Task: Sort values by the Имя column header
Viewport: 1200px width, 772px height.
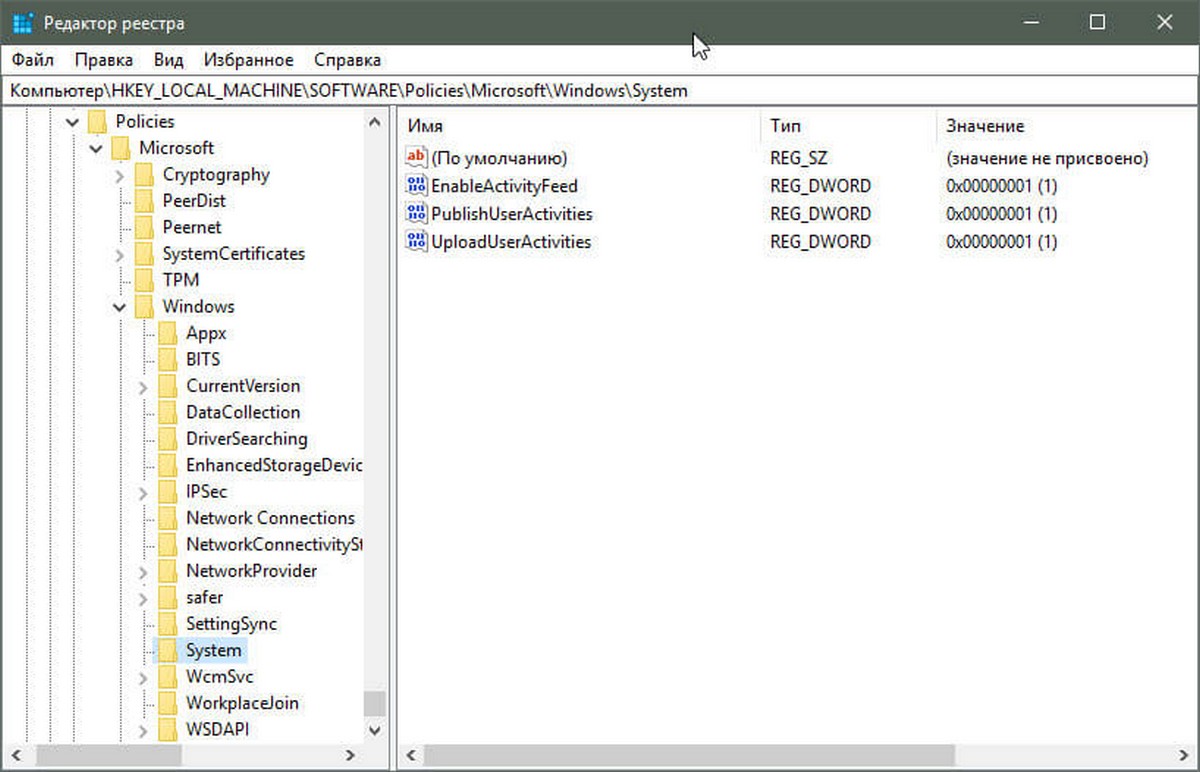Action: click(x=579, y=126)
